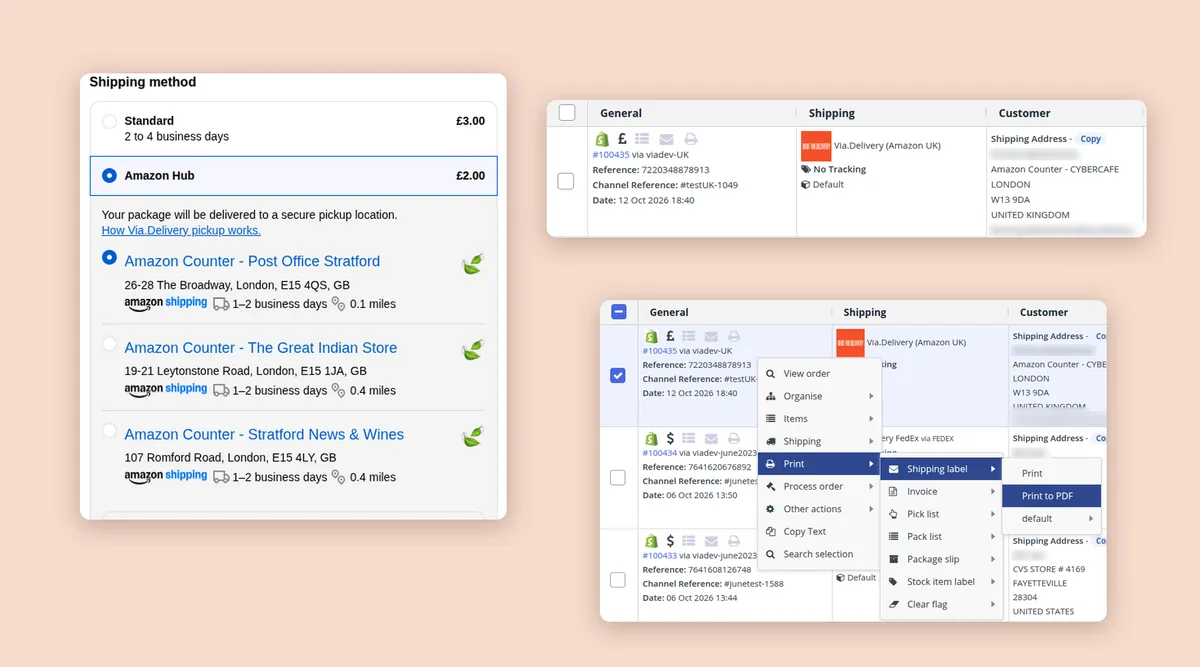
Task: Select Search selection in context menu
Action: 819,554
